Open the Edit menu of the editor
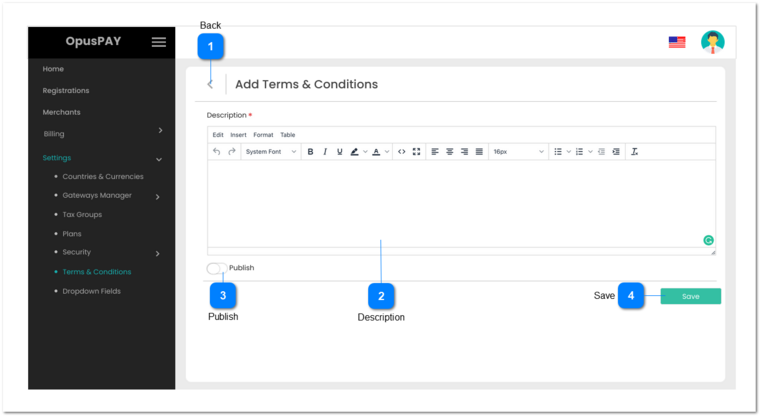This screenshot has width=761, height=417. click(218, 135)
